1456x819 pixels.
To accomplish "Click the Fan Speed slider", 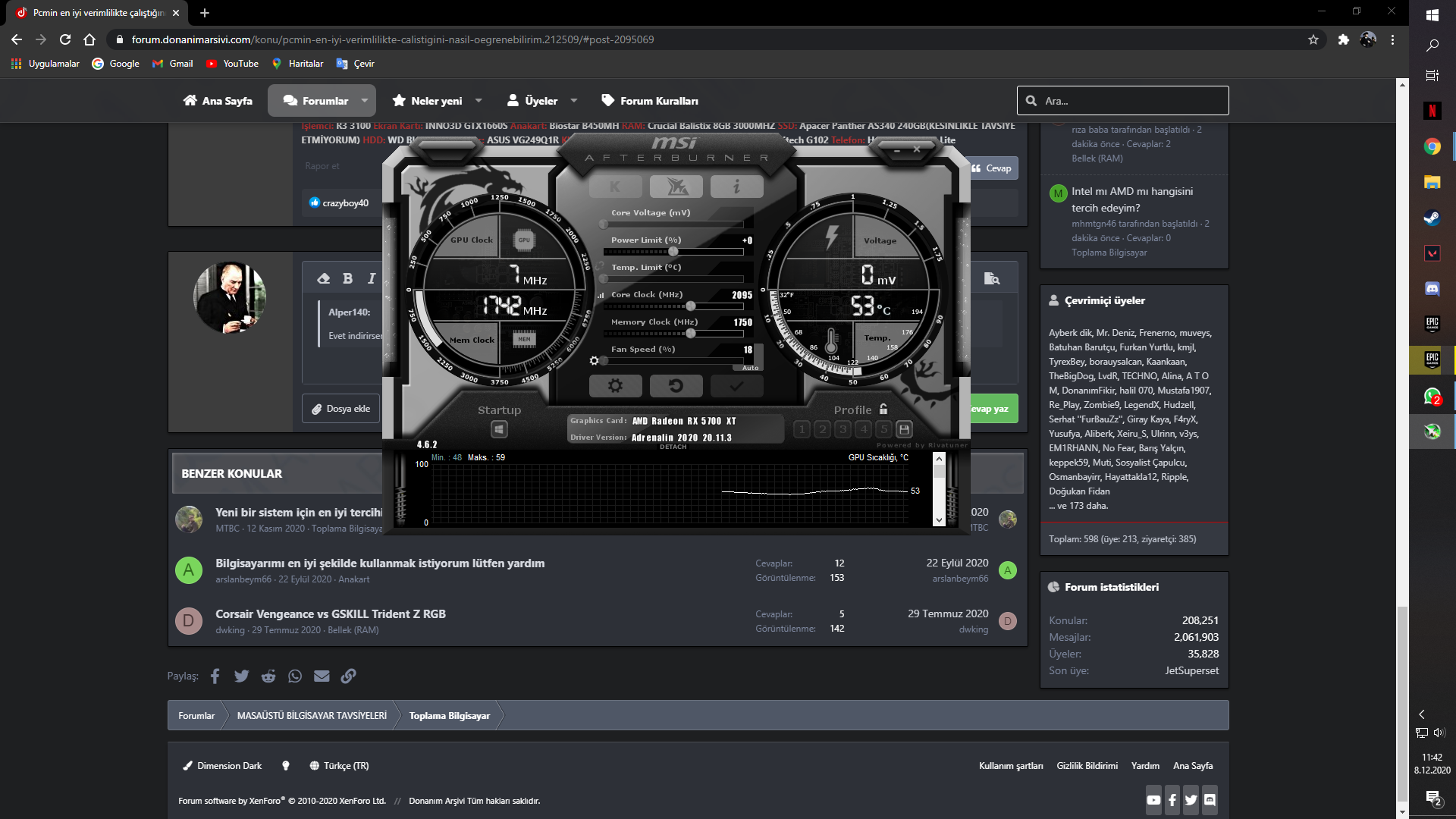I will [x=673, y=361].
